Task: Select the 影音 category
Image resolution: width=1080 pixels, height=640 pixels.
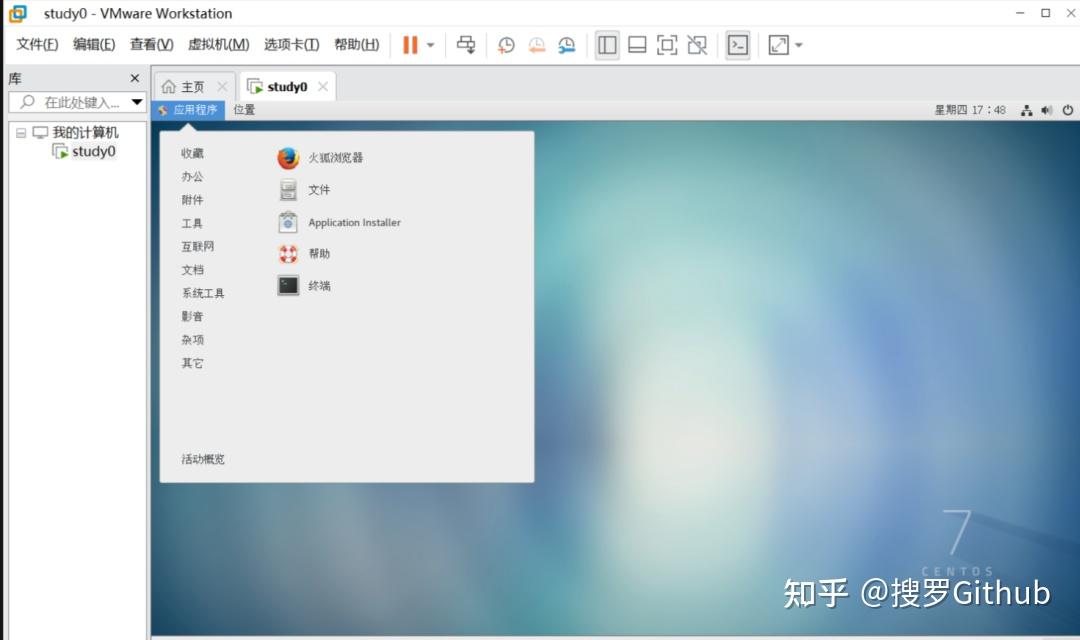Action: coord(192,316)
